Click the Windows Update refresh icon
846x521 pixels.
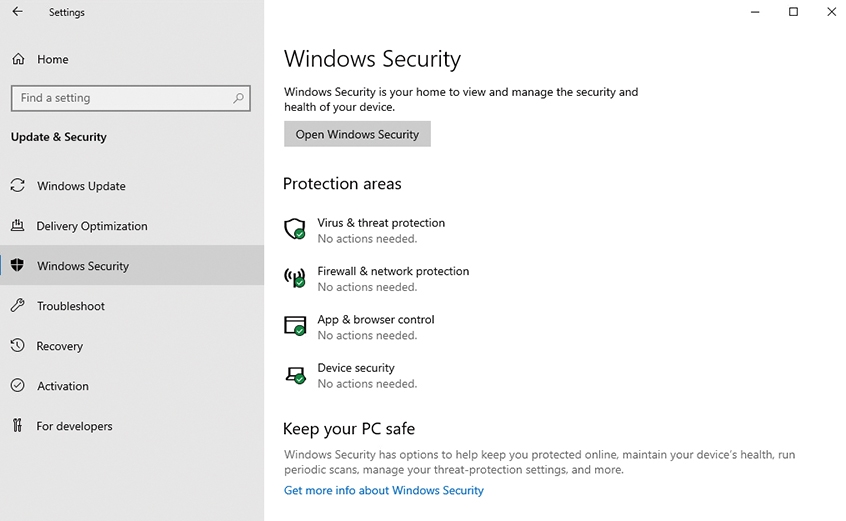coord(17,186)
